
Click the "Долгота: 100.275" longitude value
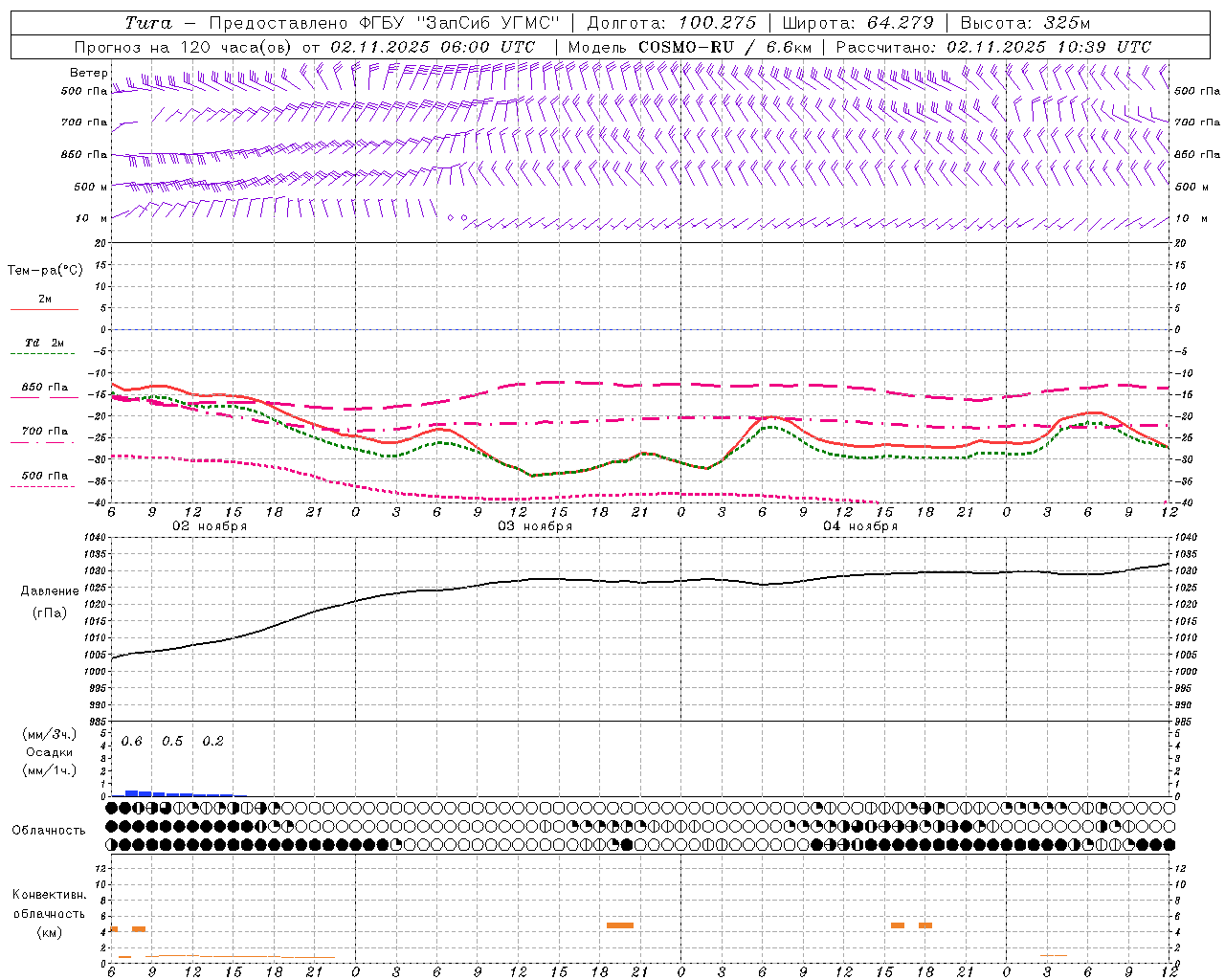click(671, 23)
